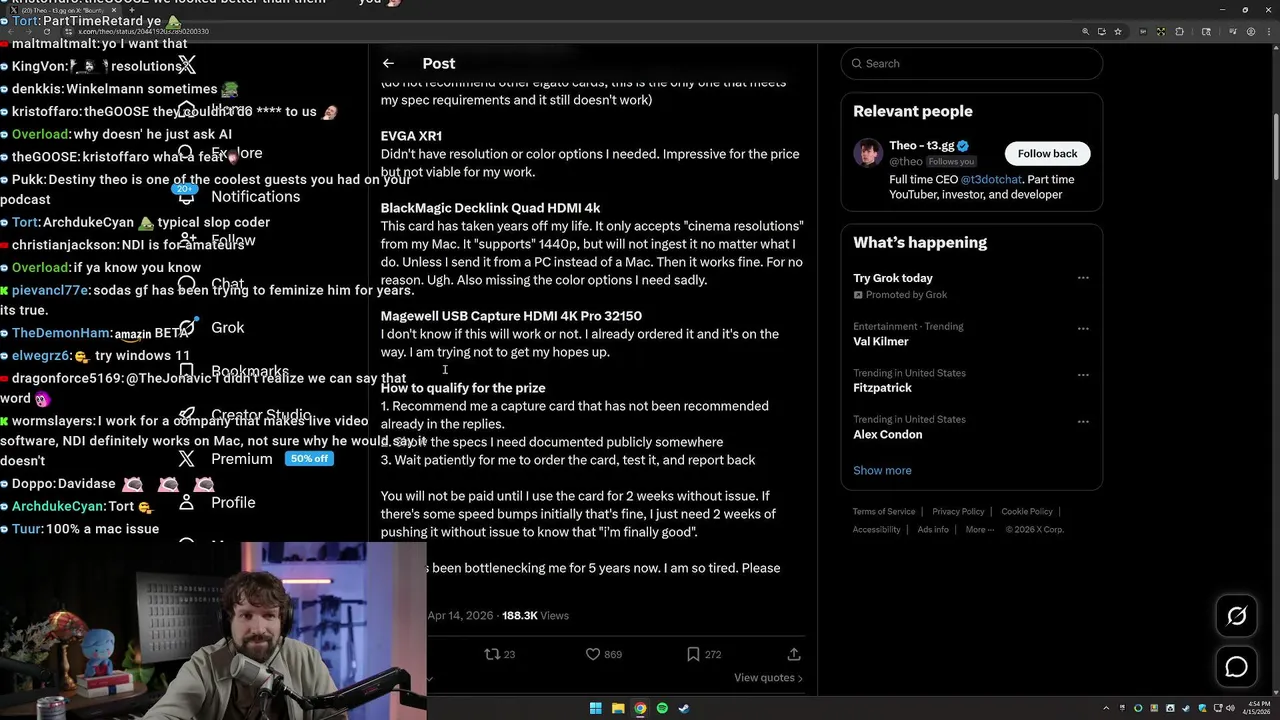The image size is (1280, 720).
Task: Open Terms of Service link
Action: pyautogui.click(x=884, y=512)
